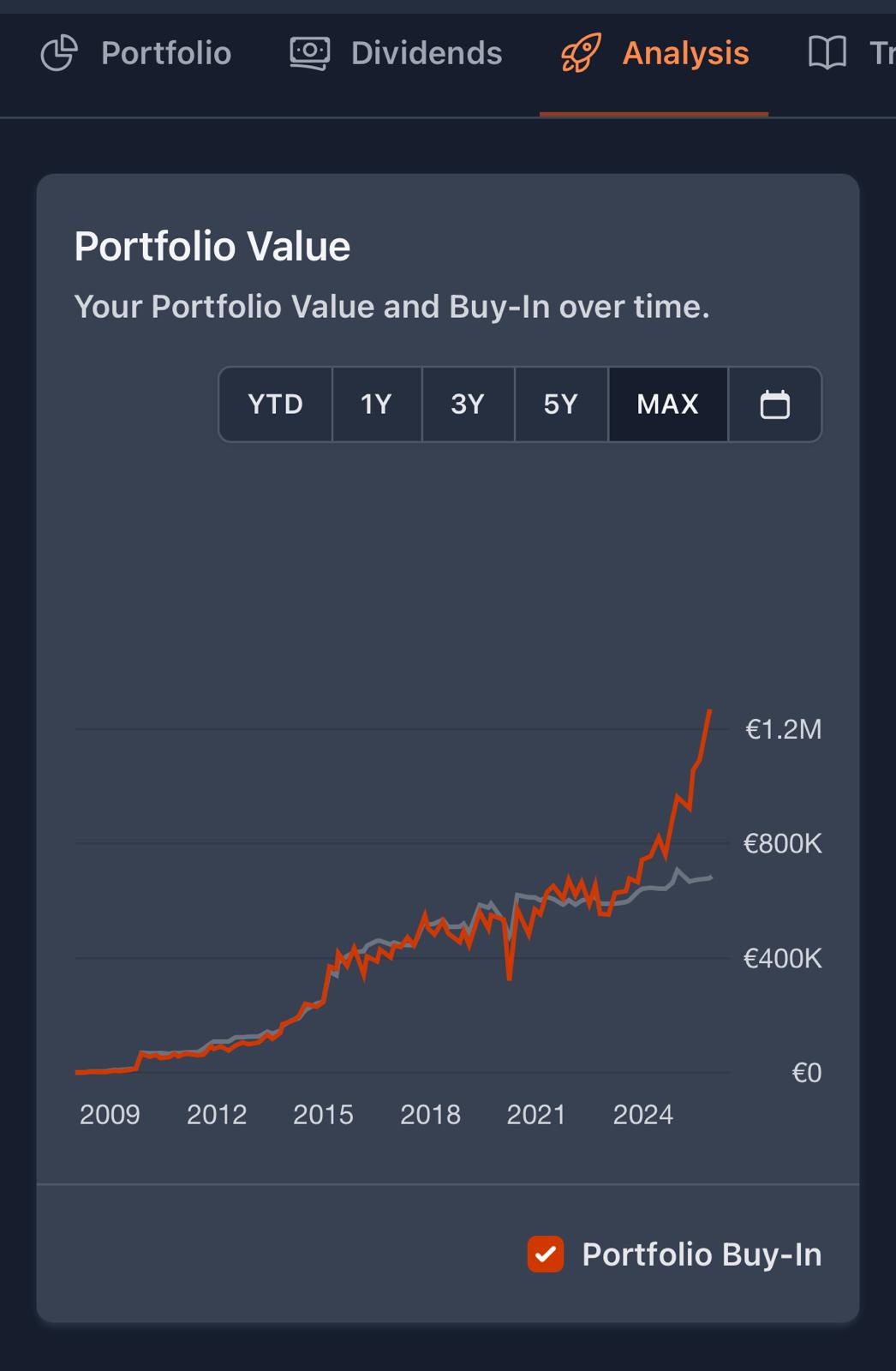
Task: Open the partially visible tab on the right
Action: click(x=881, y=53)
